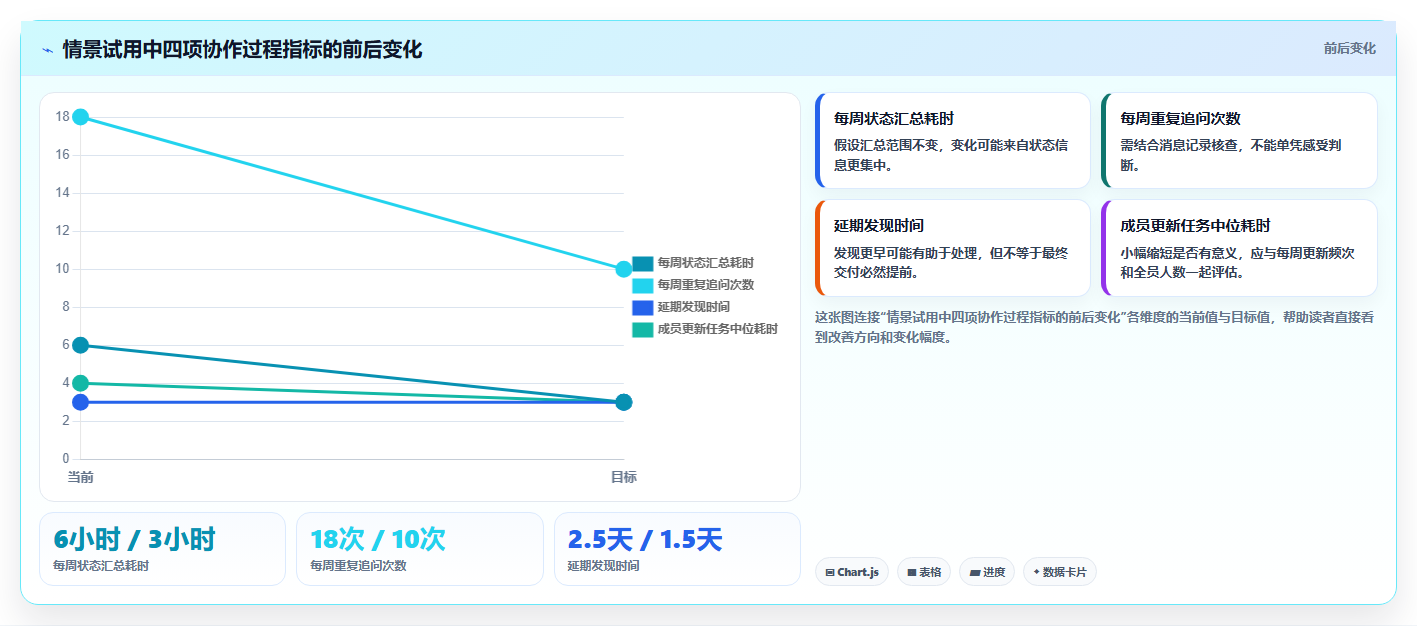Select the 表格 chip
Screen dimensions: 1417x626
(x=924, y=572)
